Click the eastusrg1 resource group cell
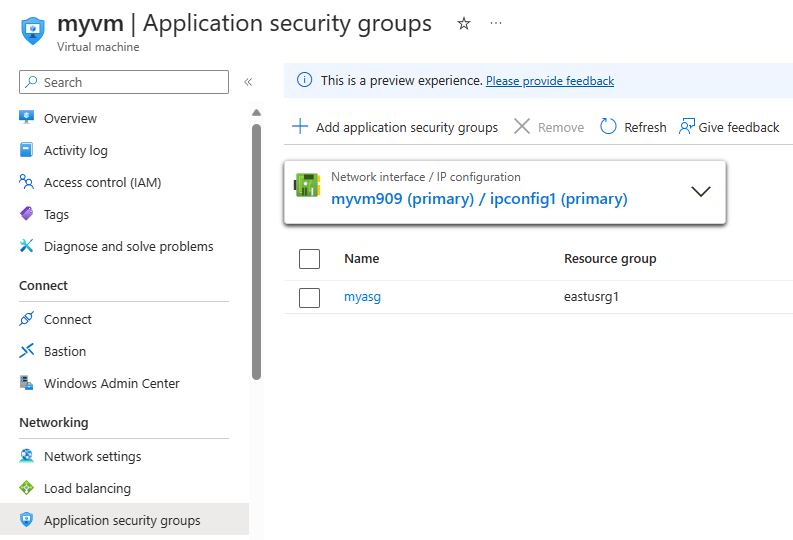The image size is (793, 540). click(591, 297)
